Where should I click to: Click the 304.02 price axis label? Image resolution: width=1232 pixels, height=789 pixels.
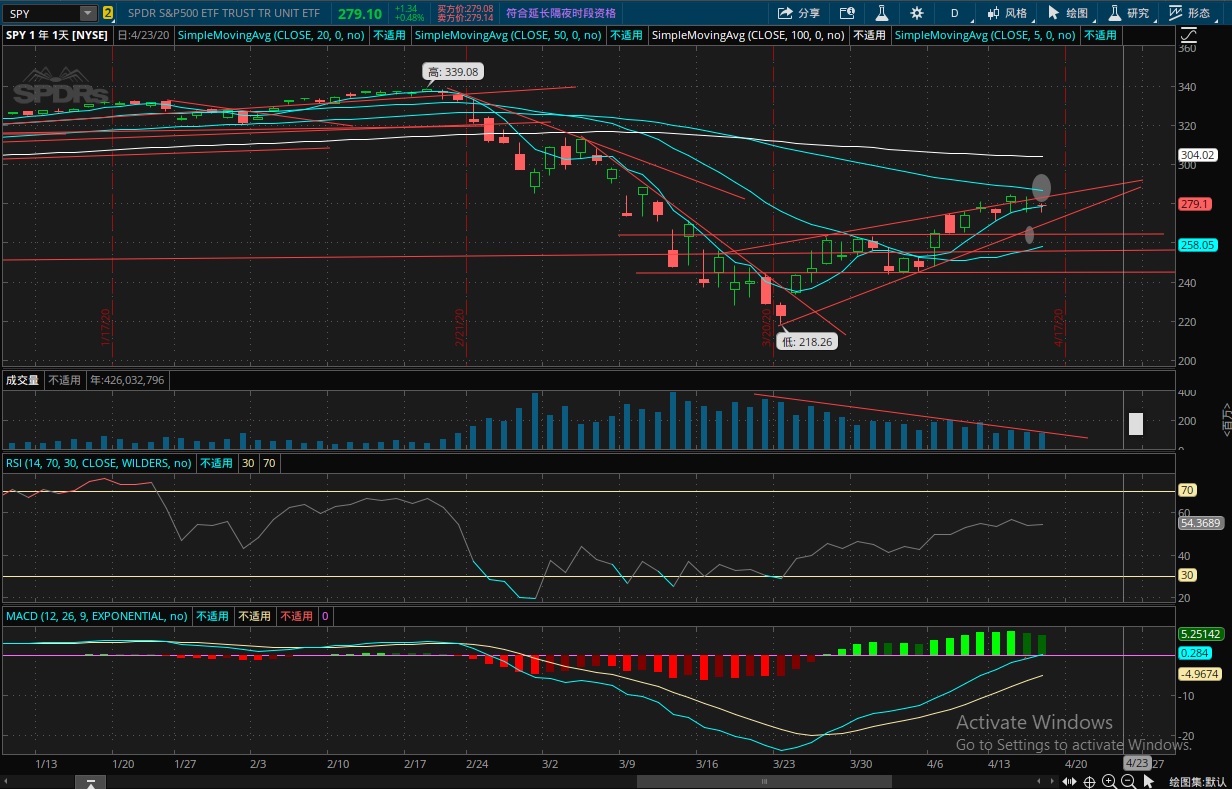click(1196, 155)
